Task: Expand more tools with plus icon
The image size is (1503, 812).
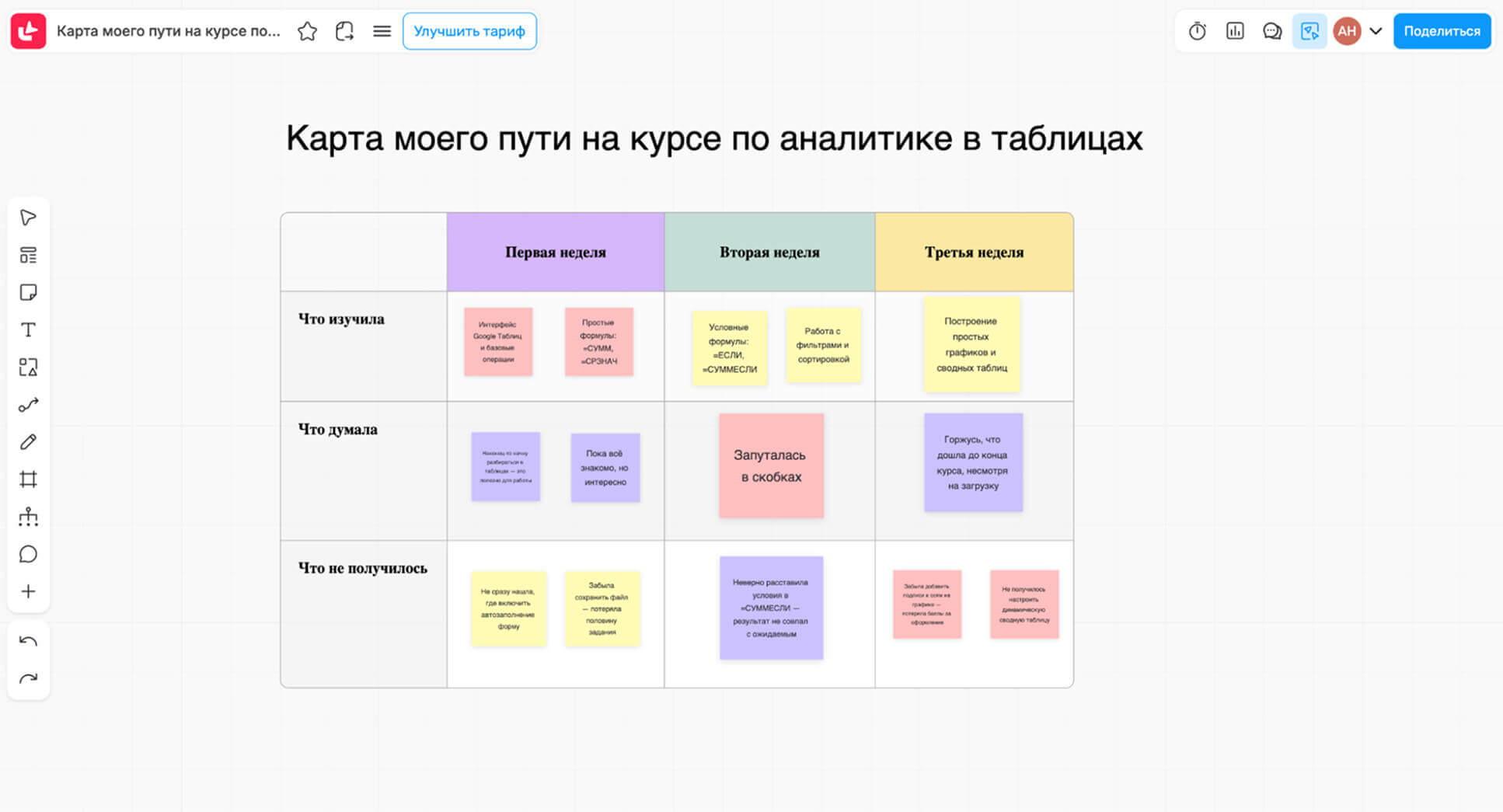Action: 28,591
